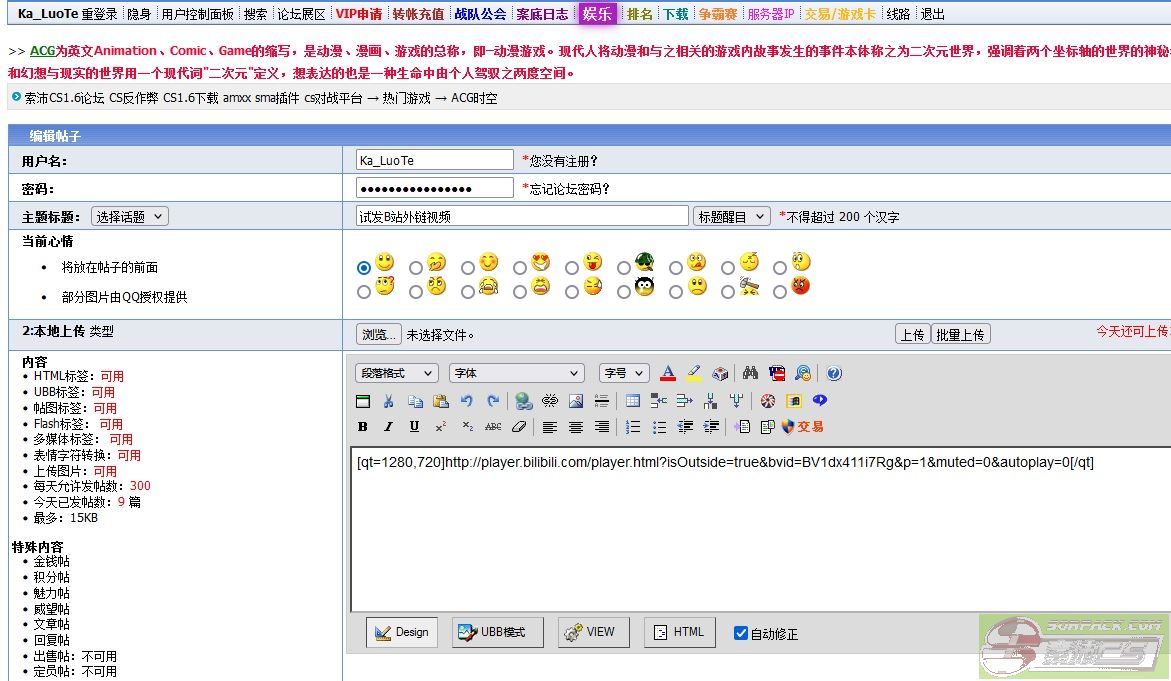Uncheck the 自动修正 checkbox

pos(741,633)
